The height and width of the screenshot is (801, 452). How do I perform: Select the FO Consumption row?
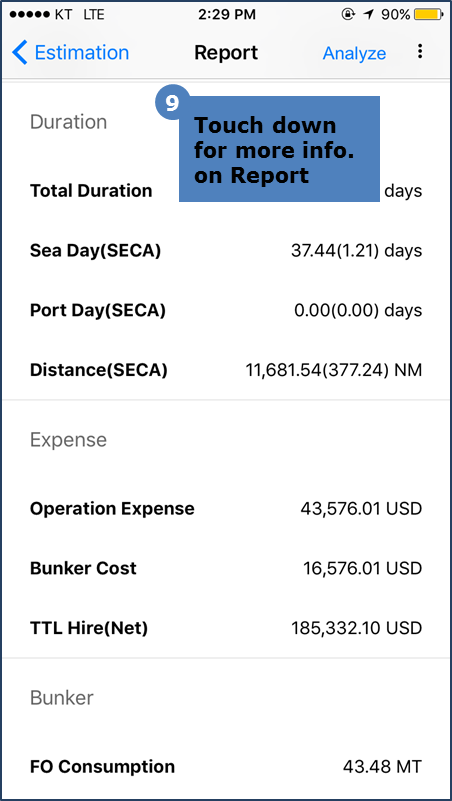(x=226, y=767)
